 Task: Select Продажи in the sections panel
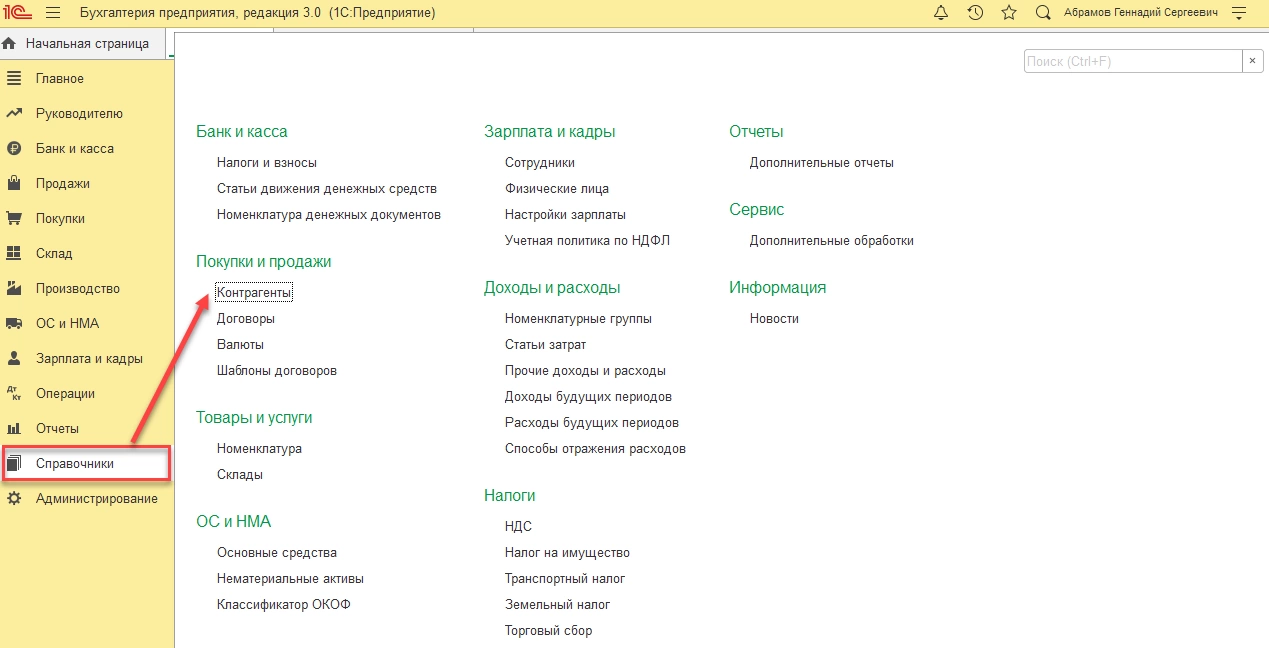63,184
